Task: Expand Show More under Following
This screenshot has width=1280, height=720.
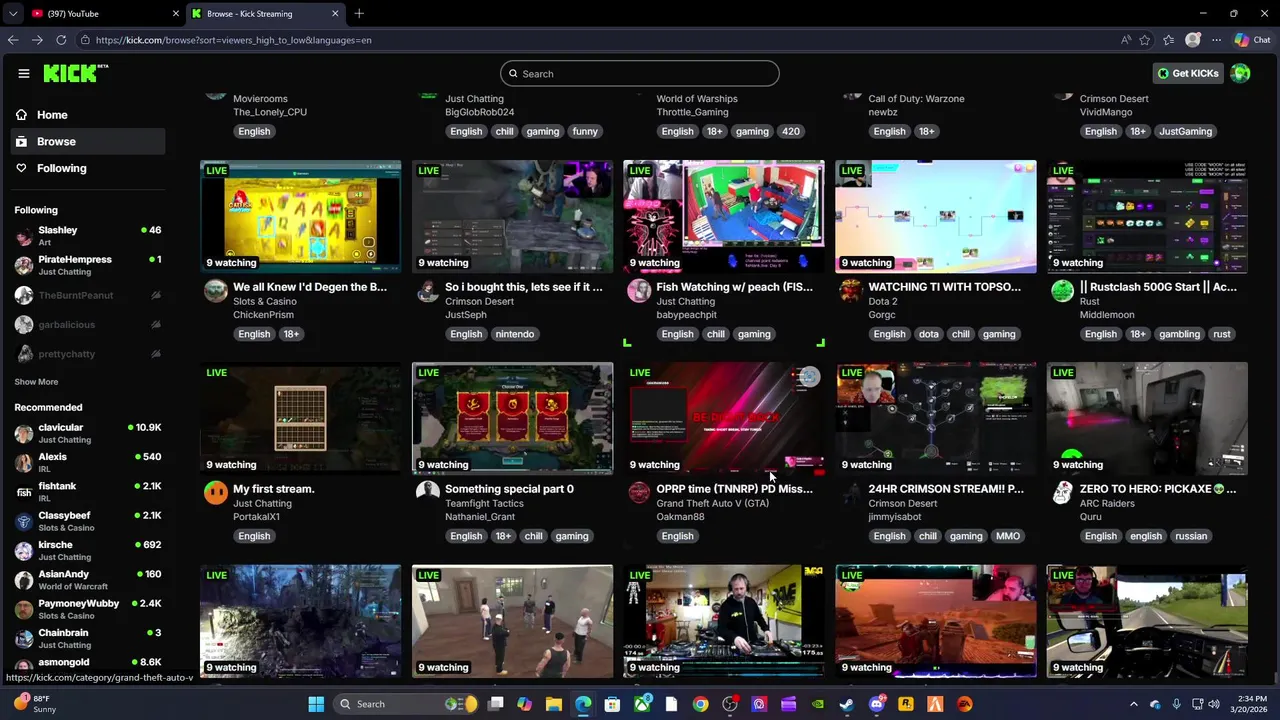Action: (36, 382)
